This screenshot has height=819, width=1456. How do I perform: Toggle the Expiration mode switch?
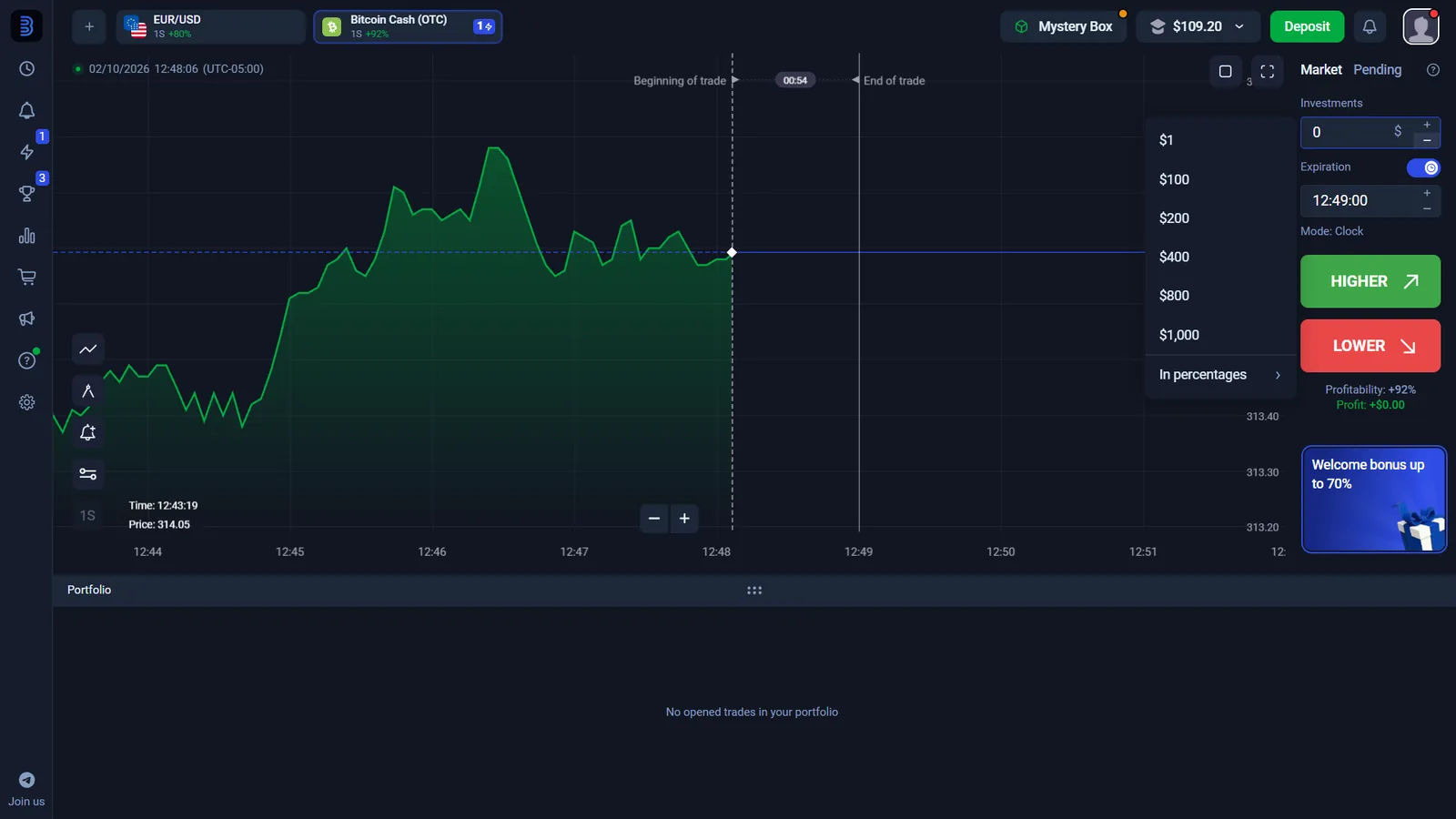[x=1423, y=167]
